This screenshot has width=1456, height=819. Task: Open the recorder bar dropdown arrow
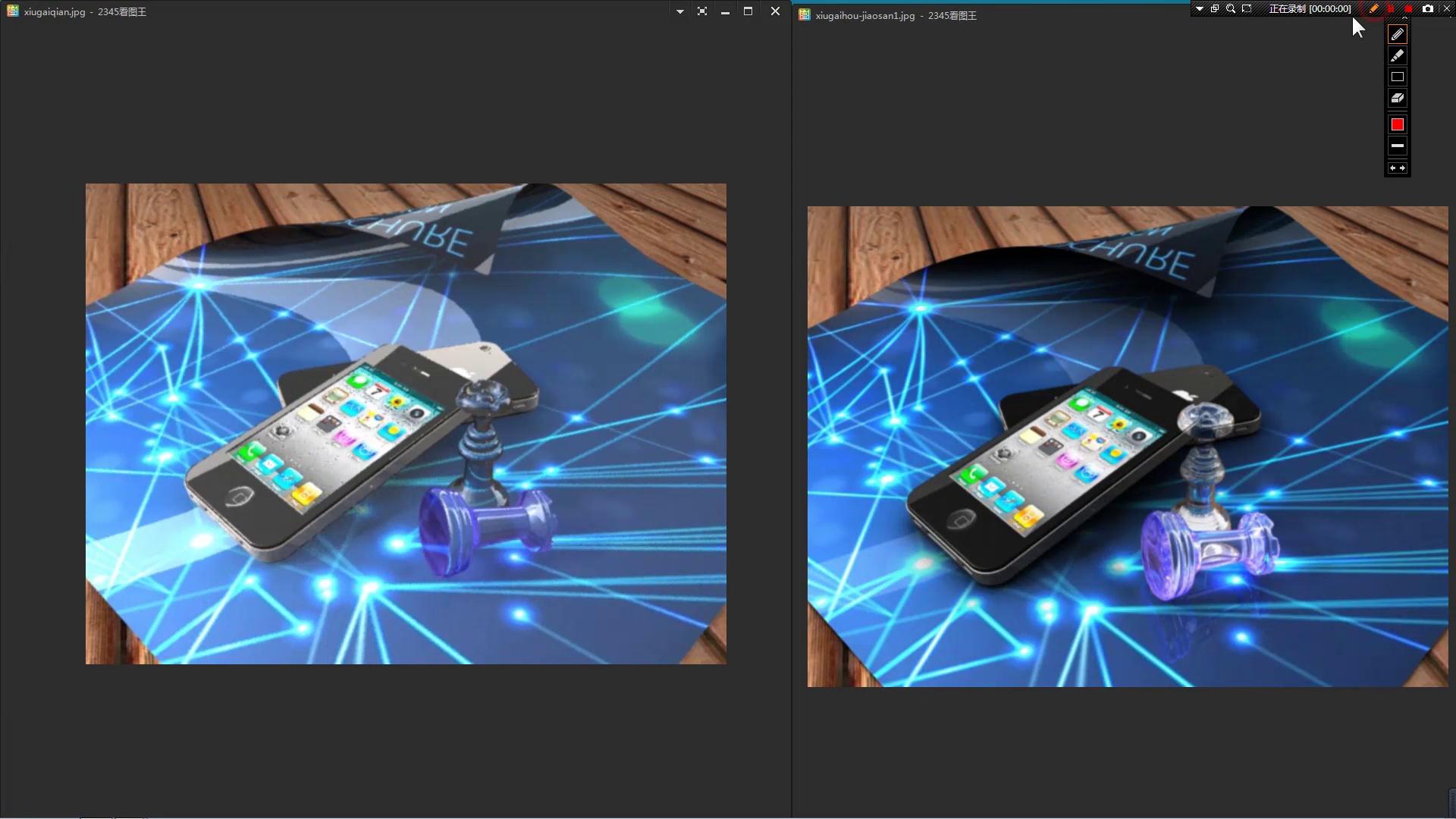pyautogui.click(x=1200, y=9)
